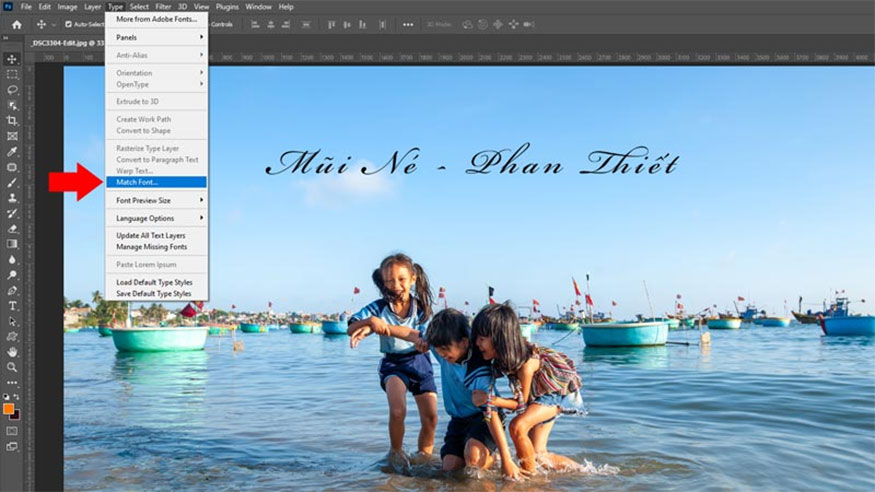Select the Zoom magnifier tool
The width and height of the screenshot is (875, 492).
(13, 367)
